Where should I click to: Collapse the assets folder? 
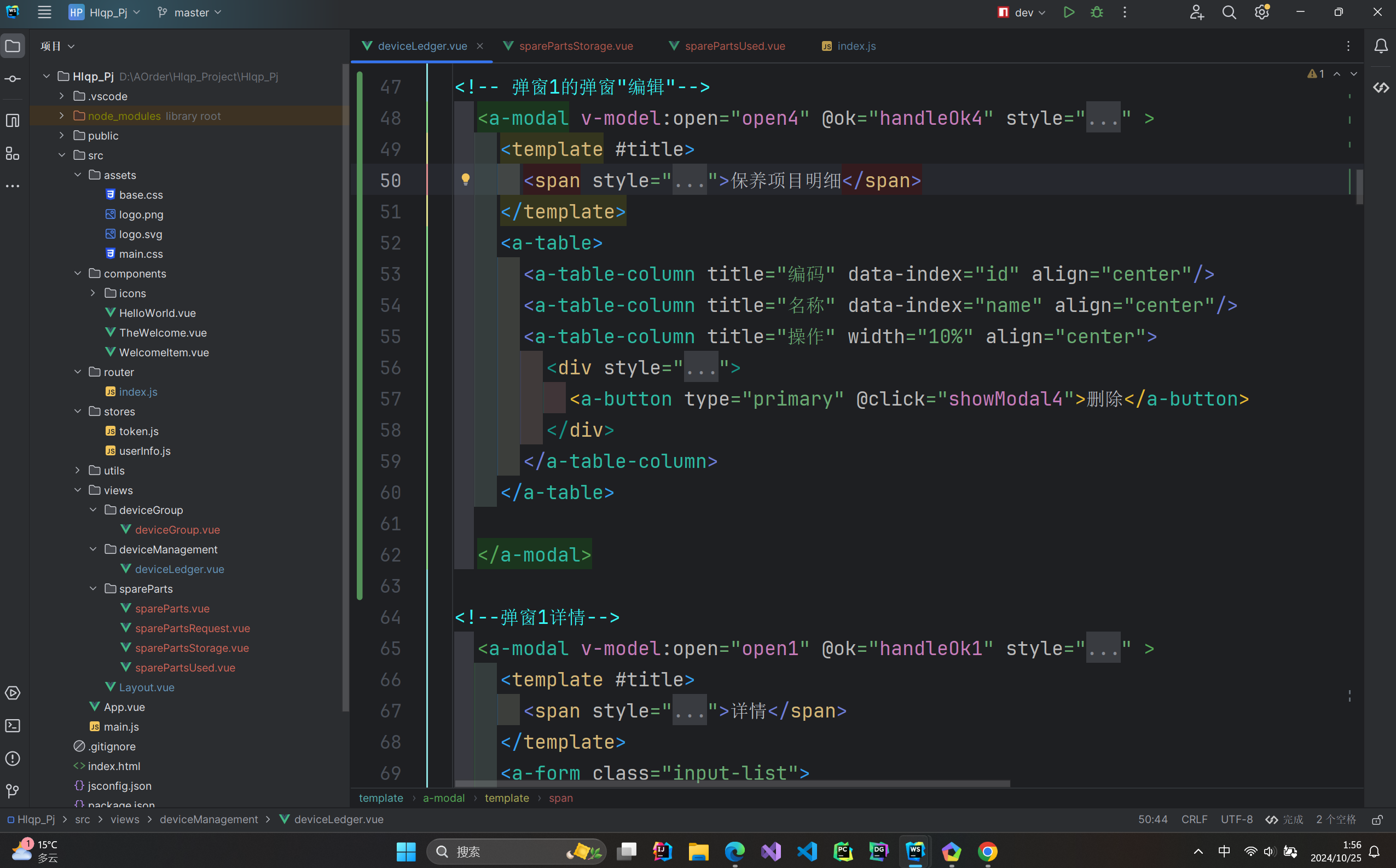click(78, 175)
